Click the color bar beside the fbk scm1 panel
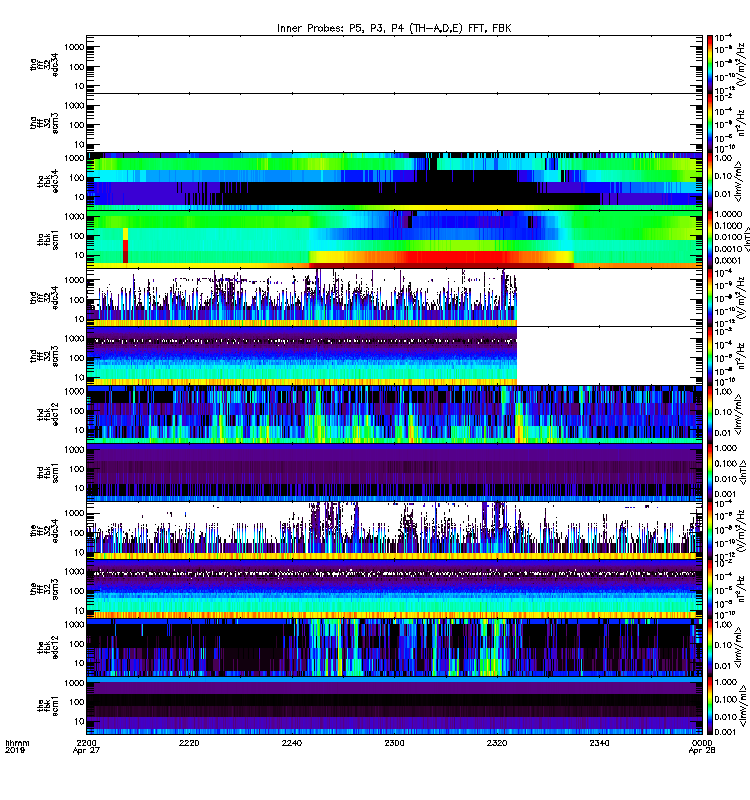Viewport: 750px width, 800px height. (710, 706)
